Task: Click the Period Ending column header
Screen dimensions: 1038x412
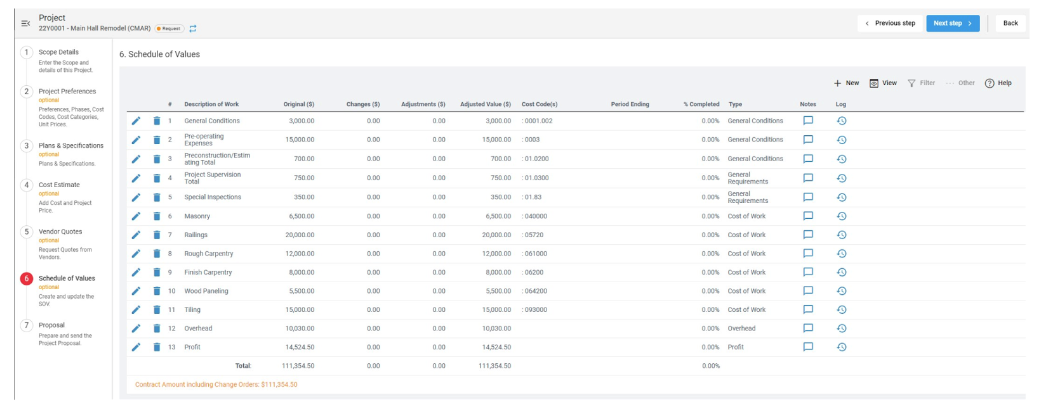Action: click(630, 104)
